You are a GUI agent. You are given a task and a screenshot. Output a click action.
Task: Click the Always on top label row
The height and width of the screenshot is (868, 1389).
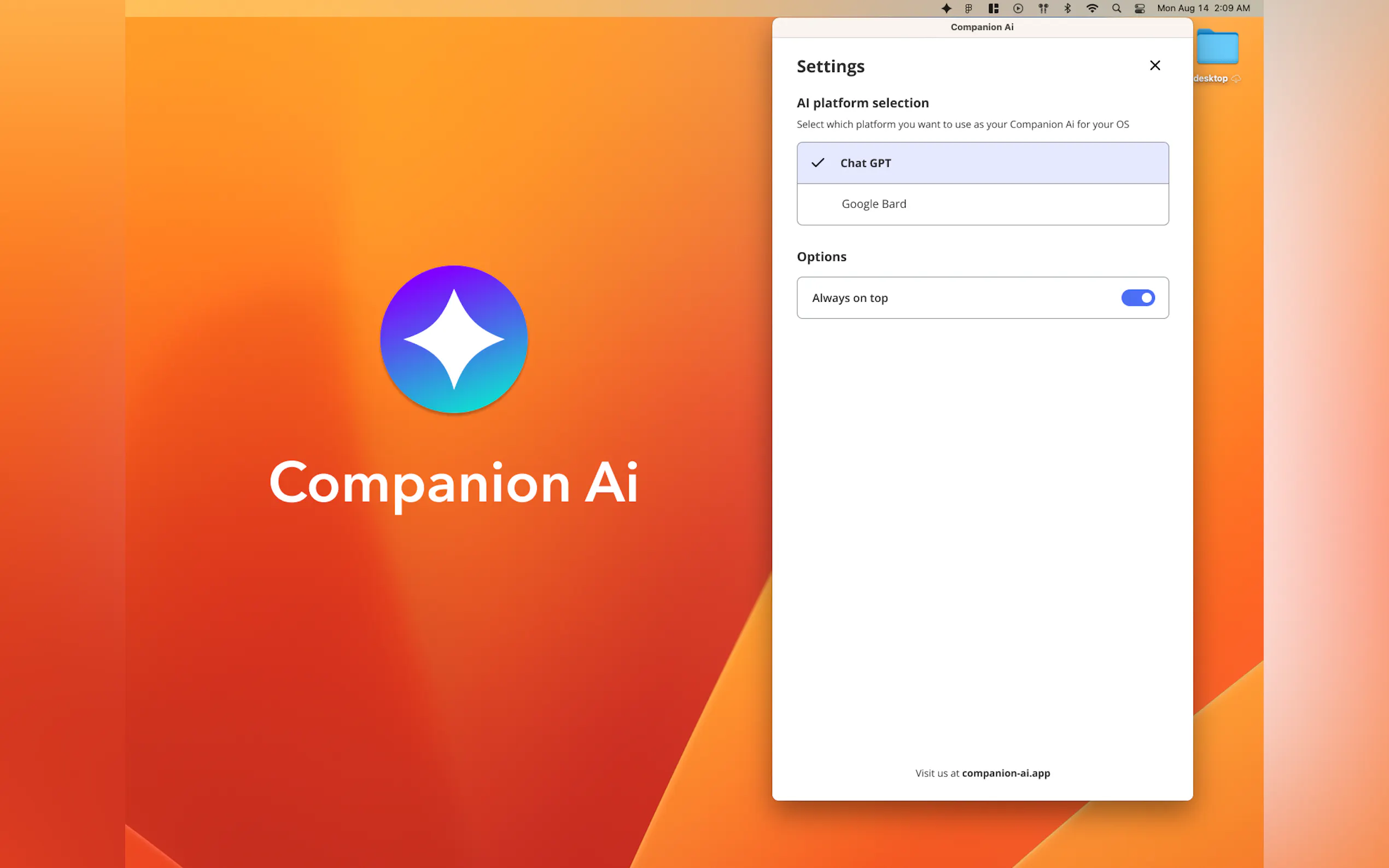[x=850, y=298]
